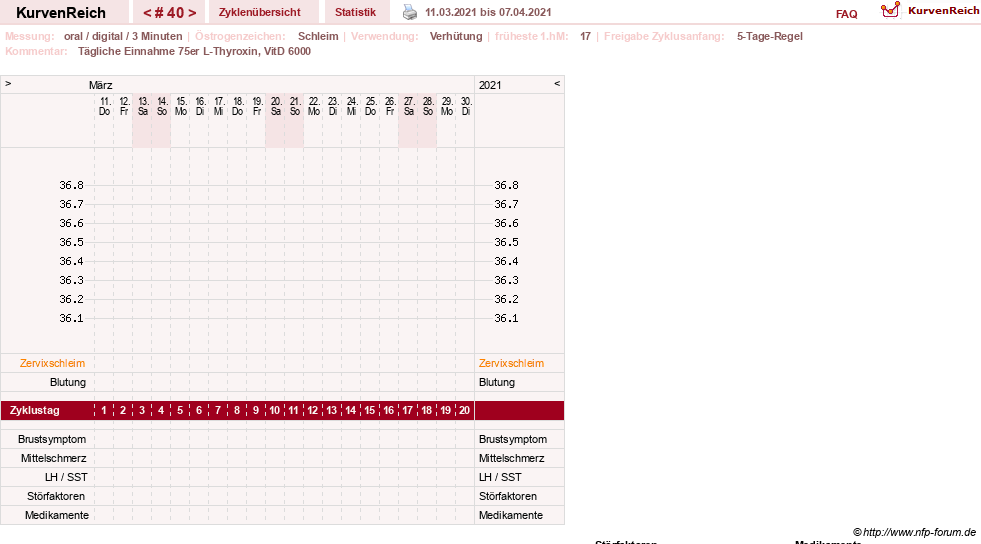Select cycle day 14

click(350, 410)
